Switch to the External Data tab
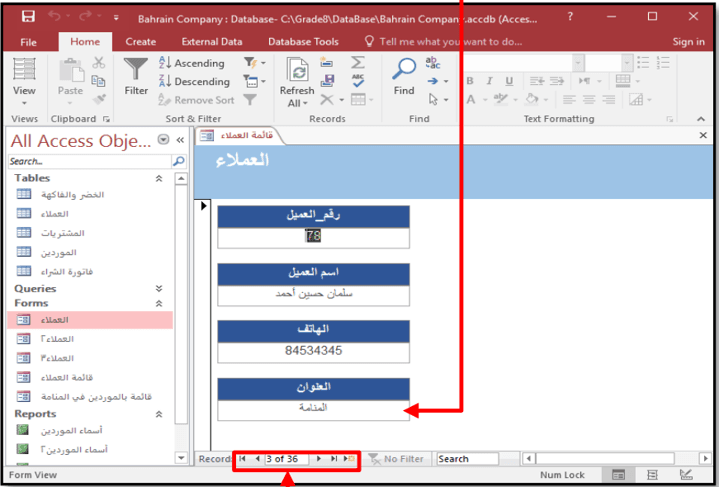This screenshot has height=487, width=719. (212, 42)
